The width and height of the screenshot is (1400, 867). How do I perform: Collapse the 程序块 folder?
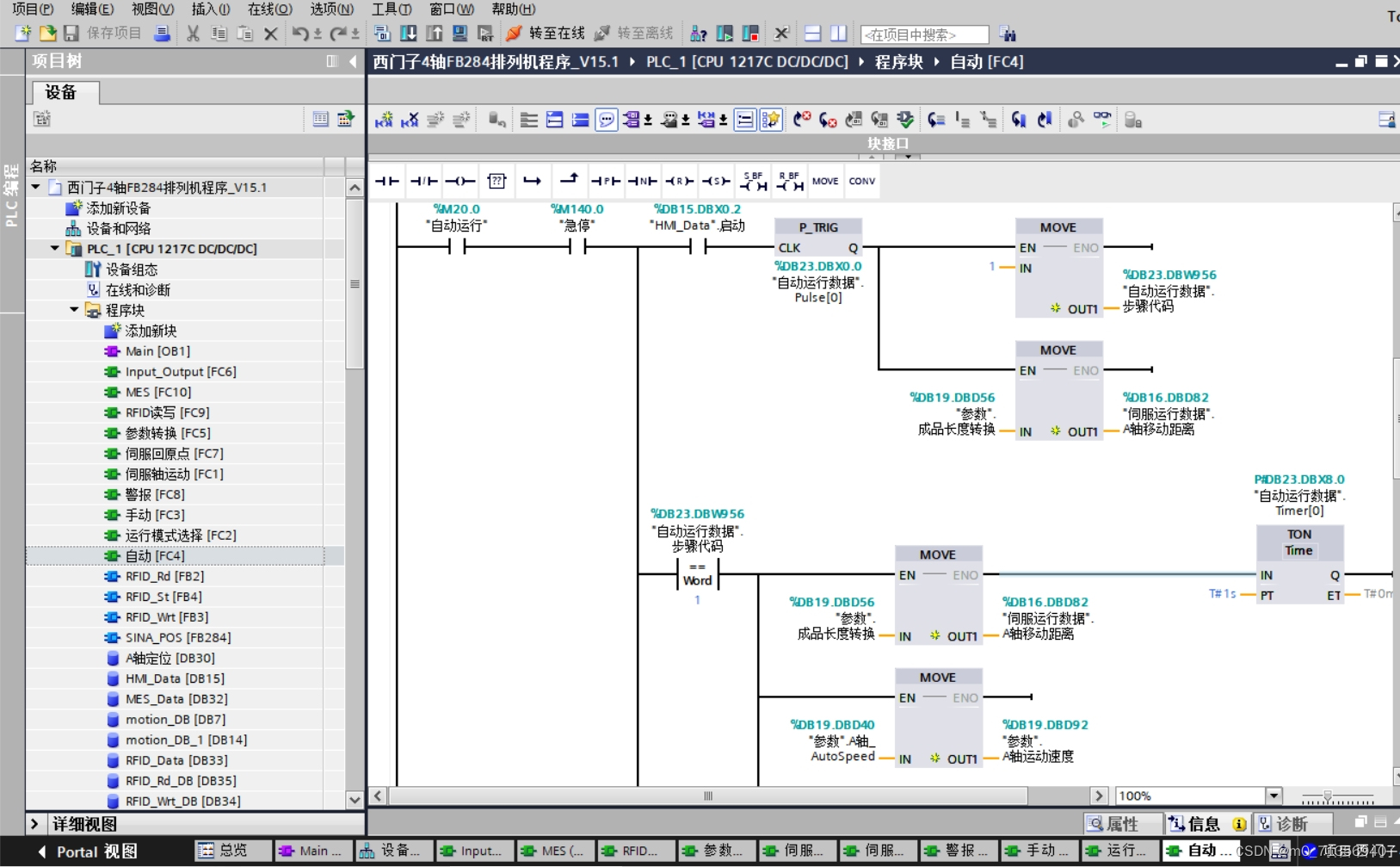click(75, 310)
